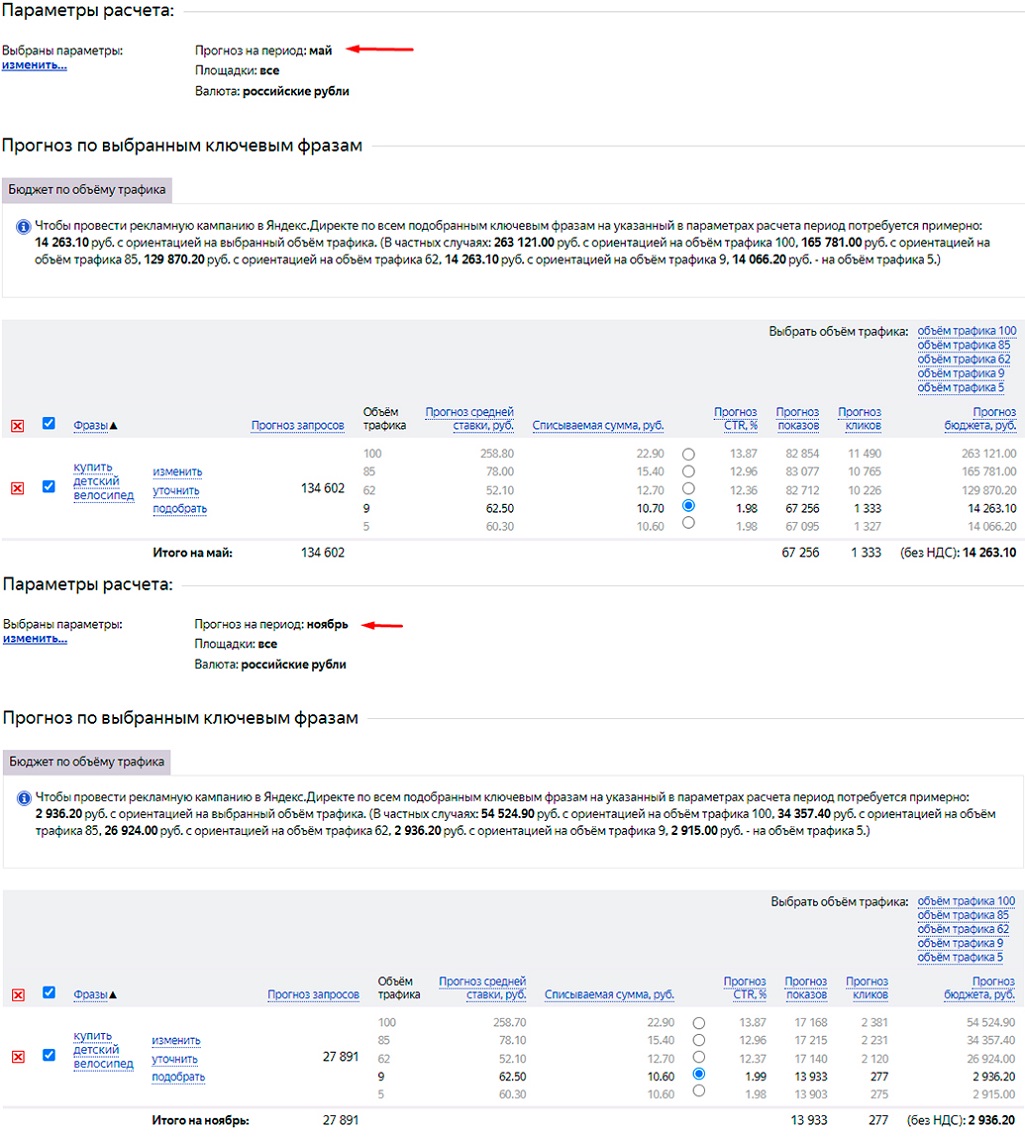Select traffic volume 85 radio in November table
Screen dimensions: 1025x1138
(x=698, y=1040)
